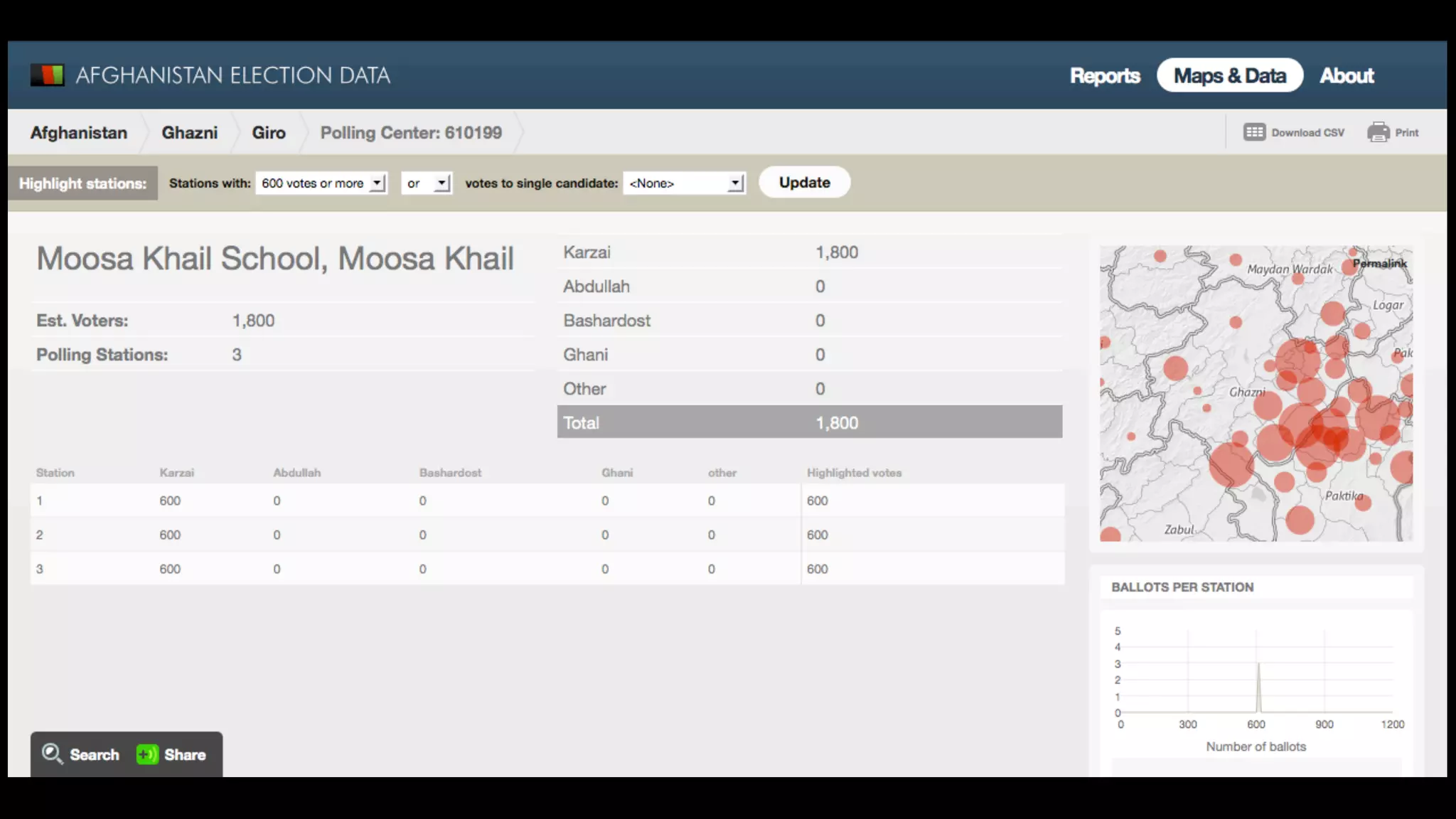Click the Print printer icon
The height and width of the screenshot is (819, 1456).
pos(1378,132)
